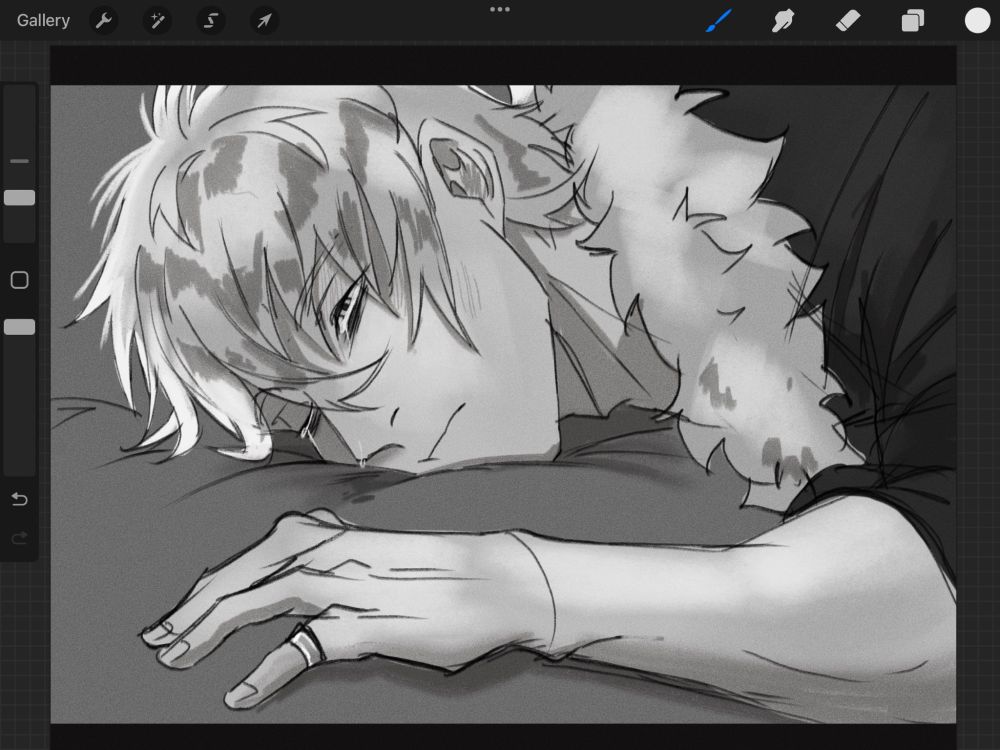Redo the last undone action
The height and width of the screenshot is (750, 1000).
tap(20, 538)
